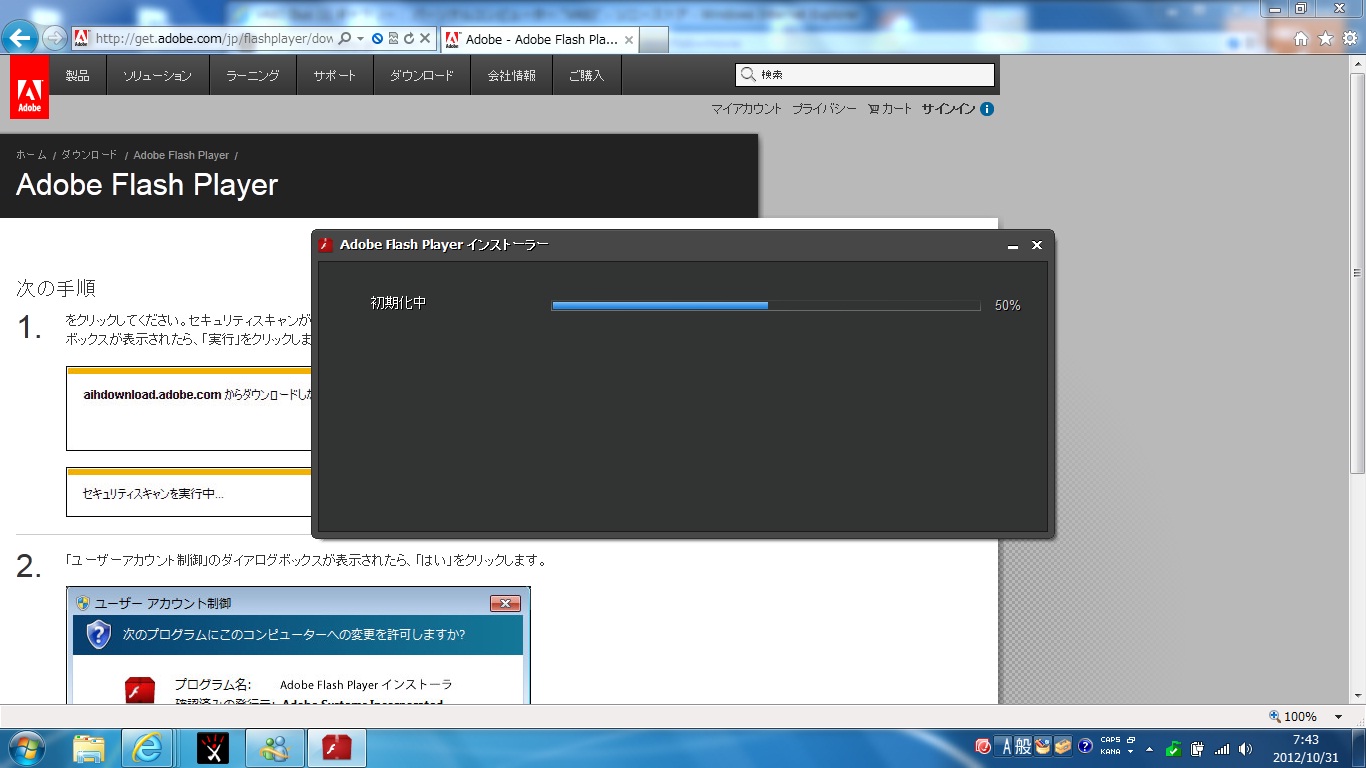Toggle compatibility view icon in address bar
Screen dimensions: 1366x768
393,39
